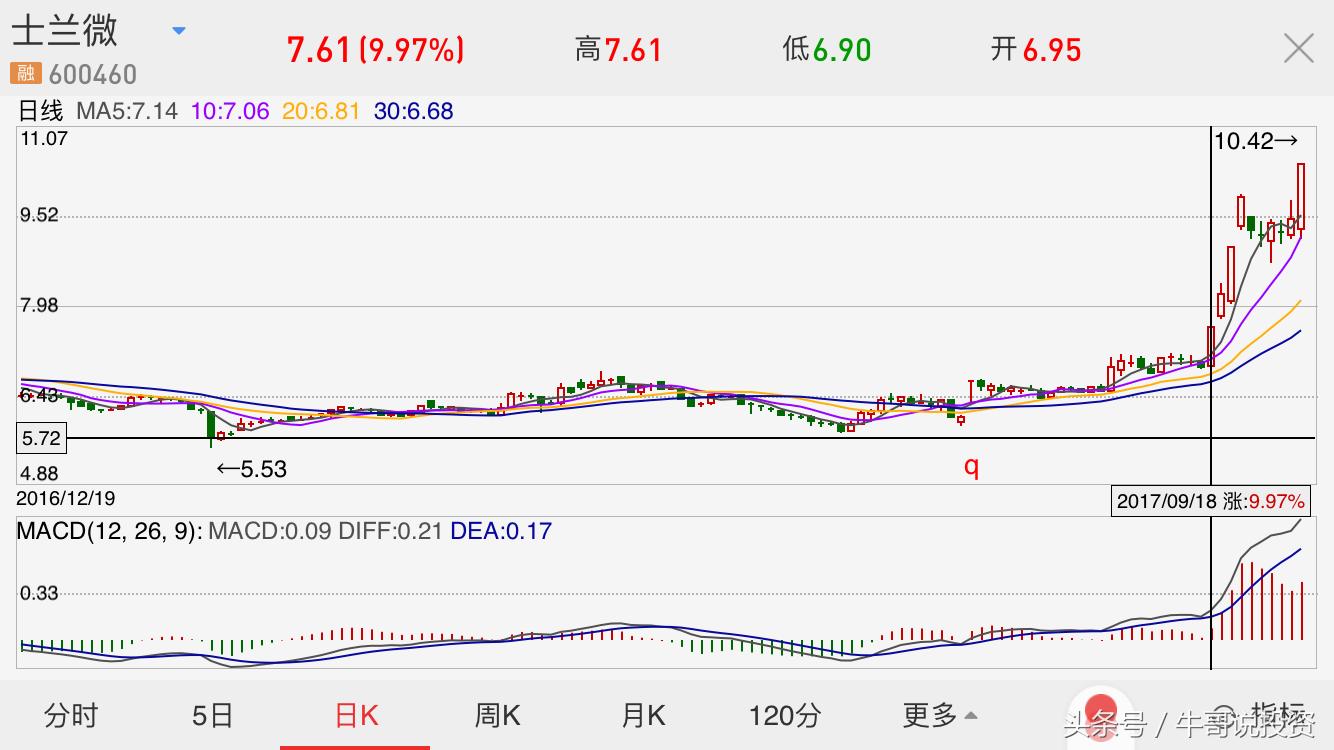
Task: Click the orange 融 margin badge
Action: pos(25,73)
